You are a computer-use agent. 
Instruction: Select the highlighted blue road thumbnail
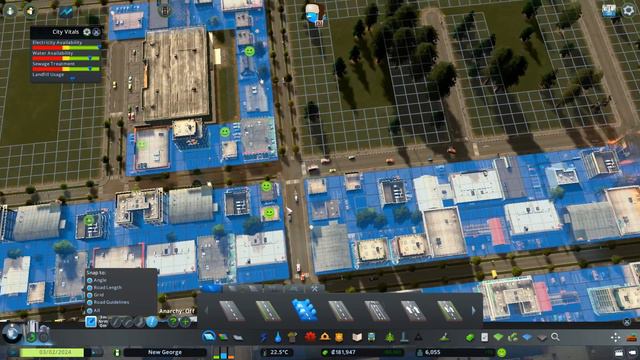pos(304,310)
